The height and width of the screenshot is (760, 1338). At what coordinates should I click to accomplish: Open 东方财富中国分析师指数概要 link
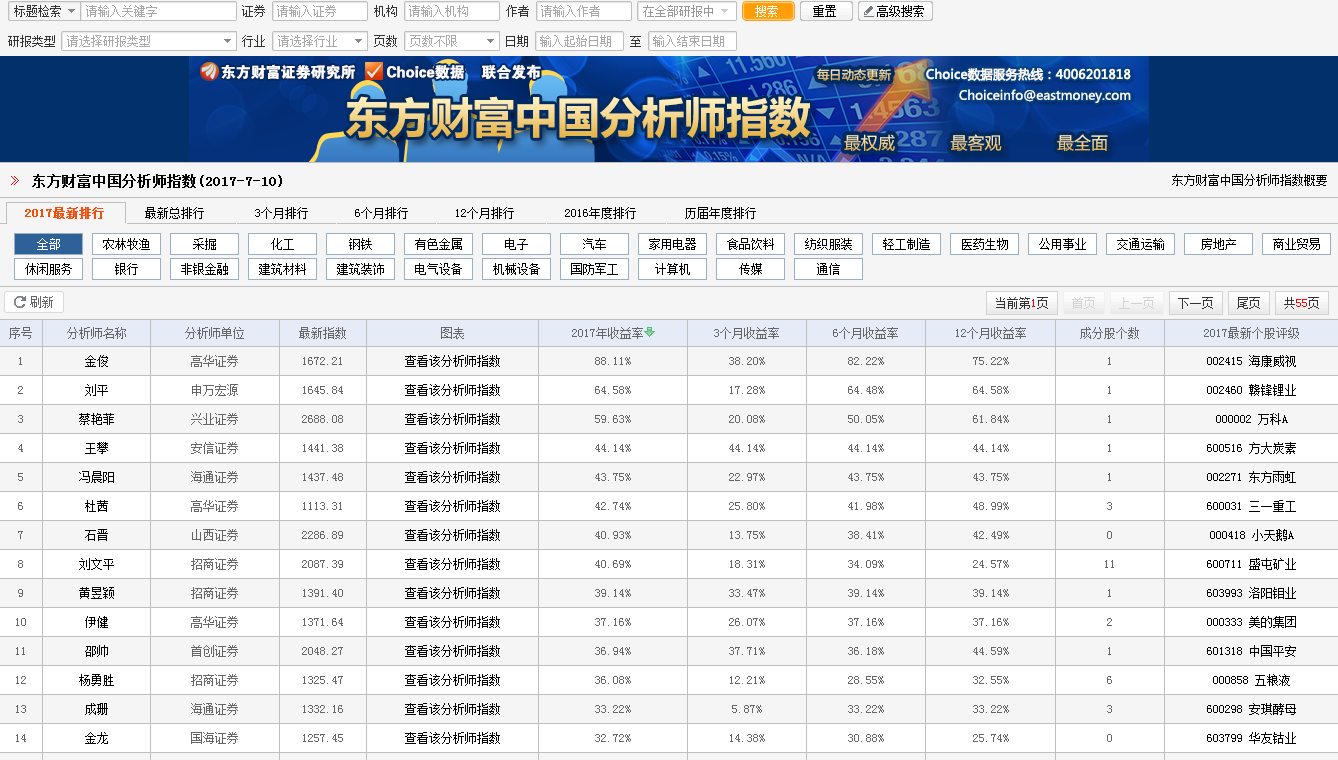(1249, 181)
